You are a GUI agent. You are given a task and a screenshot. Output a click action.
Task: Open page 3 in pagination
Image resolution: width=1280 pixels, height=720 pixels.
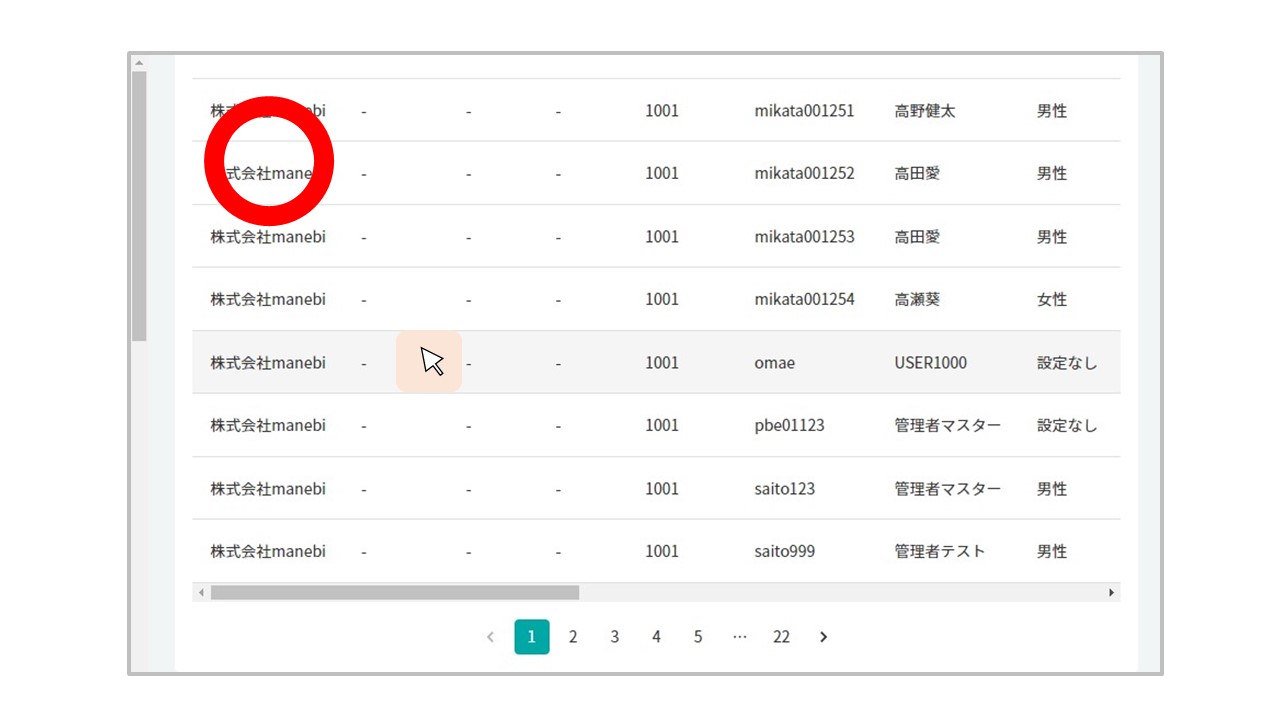[615, 637]
